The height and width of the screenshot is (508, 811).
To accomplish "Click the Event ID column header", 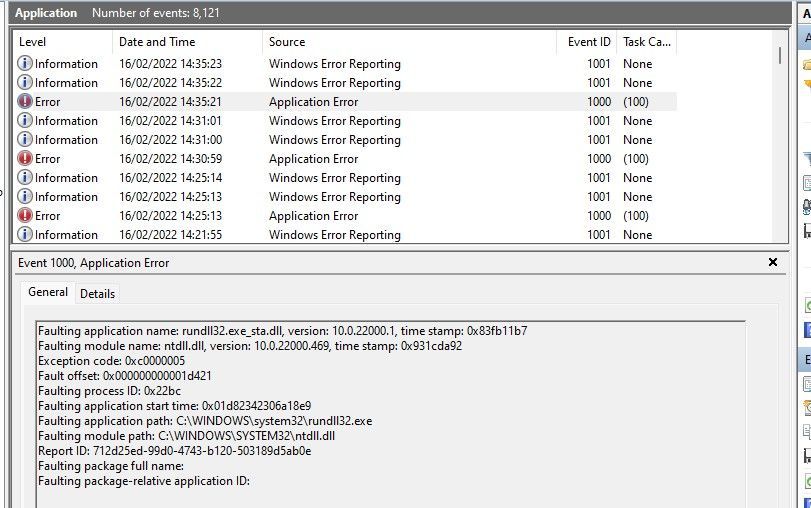I will (586, 42).
